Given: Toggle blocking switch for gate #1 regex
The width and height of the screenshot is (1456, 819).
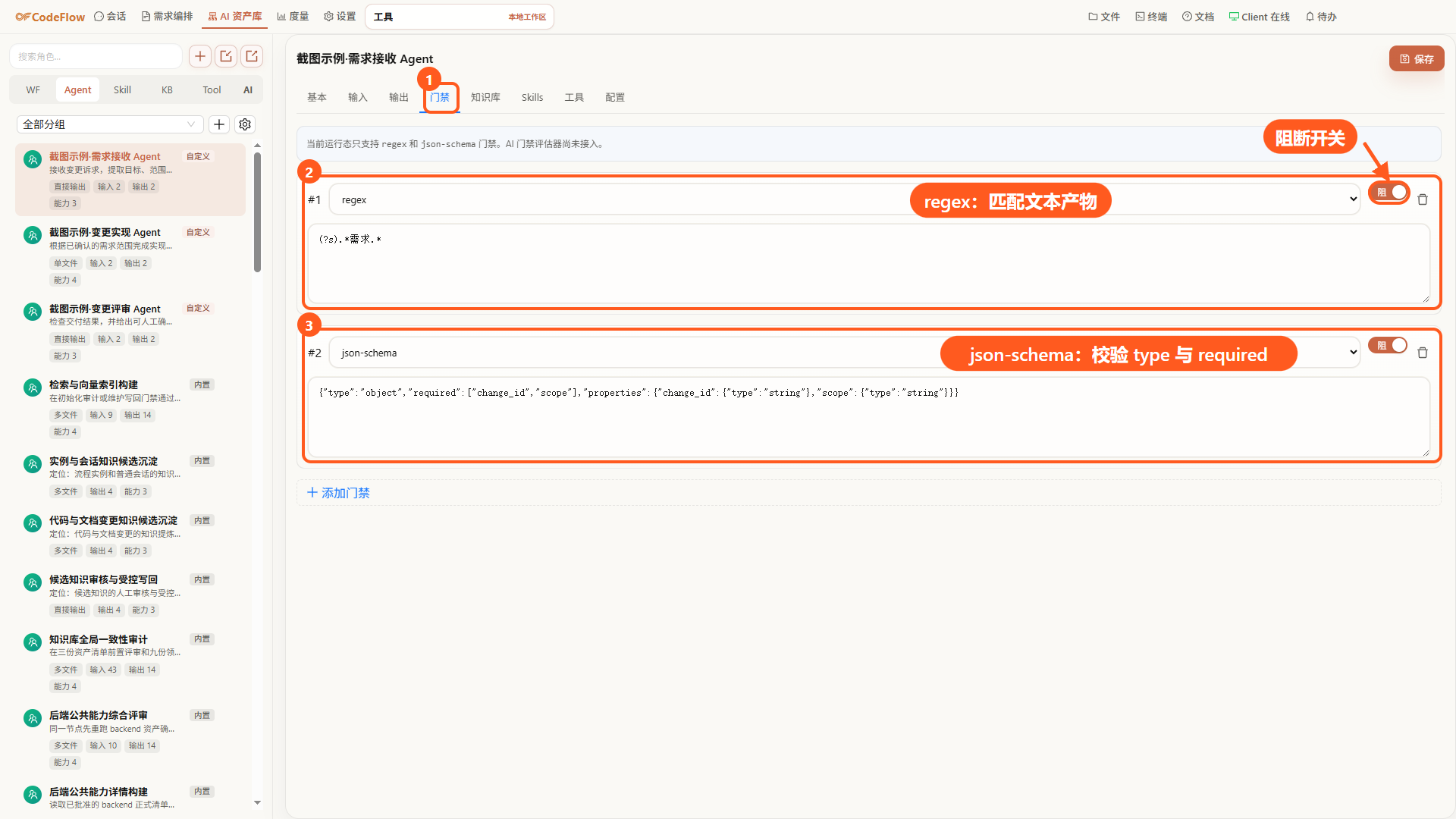Looking at the screenshot, I should (x=1388, y=193).
